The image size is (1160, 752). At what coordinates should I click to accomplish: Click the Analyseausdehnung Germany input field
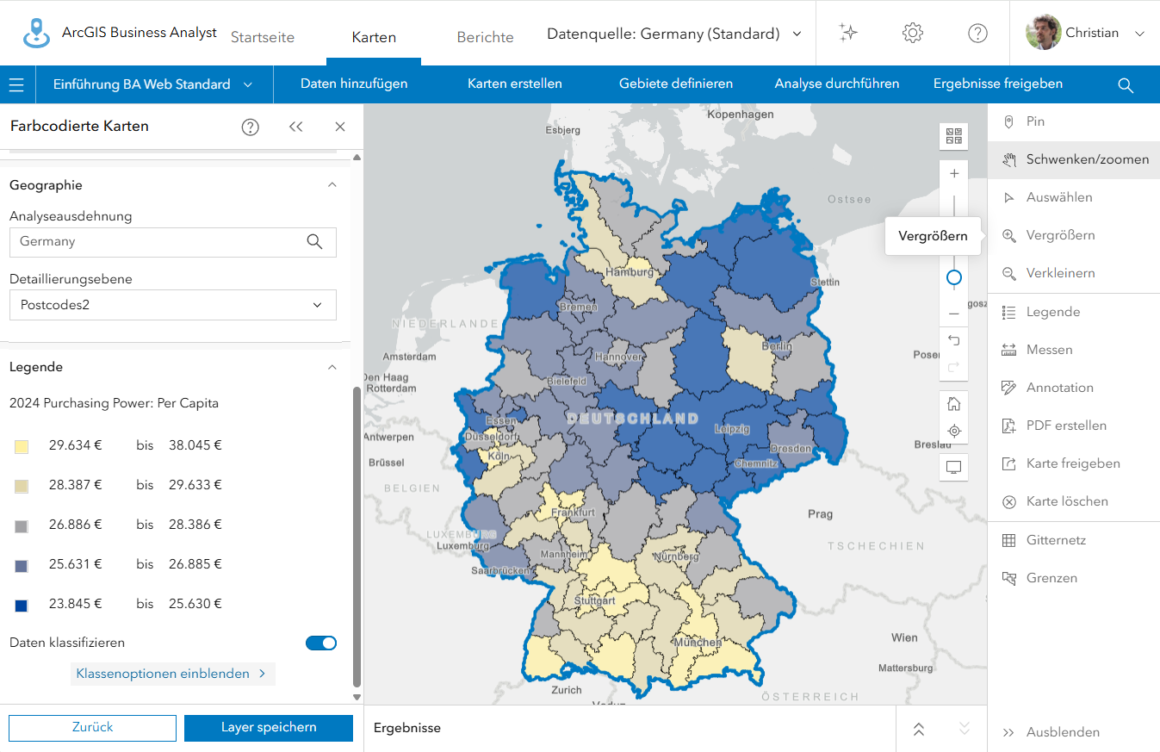pos(172,242)
